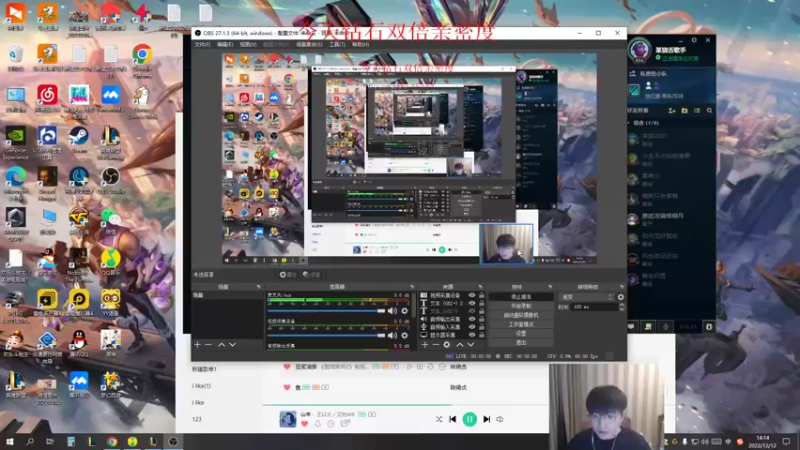Viewport: 800px width, 450px height.
Task: Add a new source with the plus icon
Action: [x=424, y=345]
